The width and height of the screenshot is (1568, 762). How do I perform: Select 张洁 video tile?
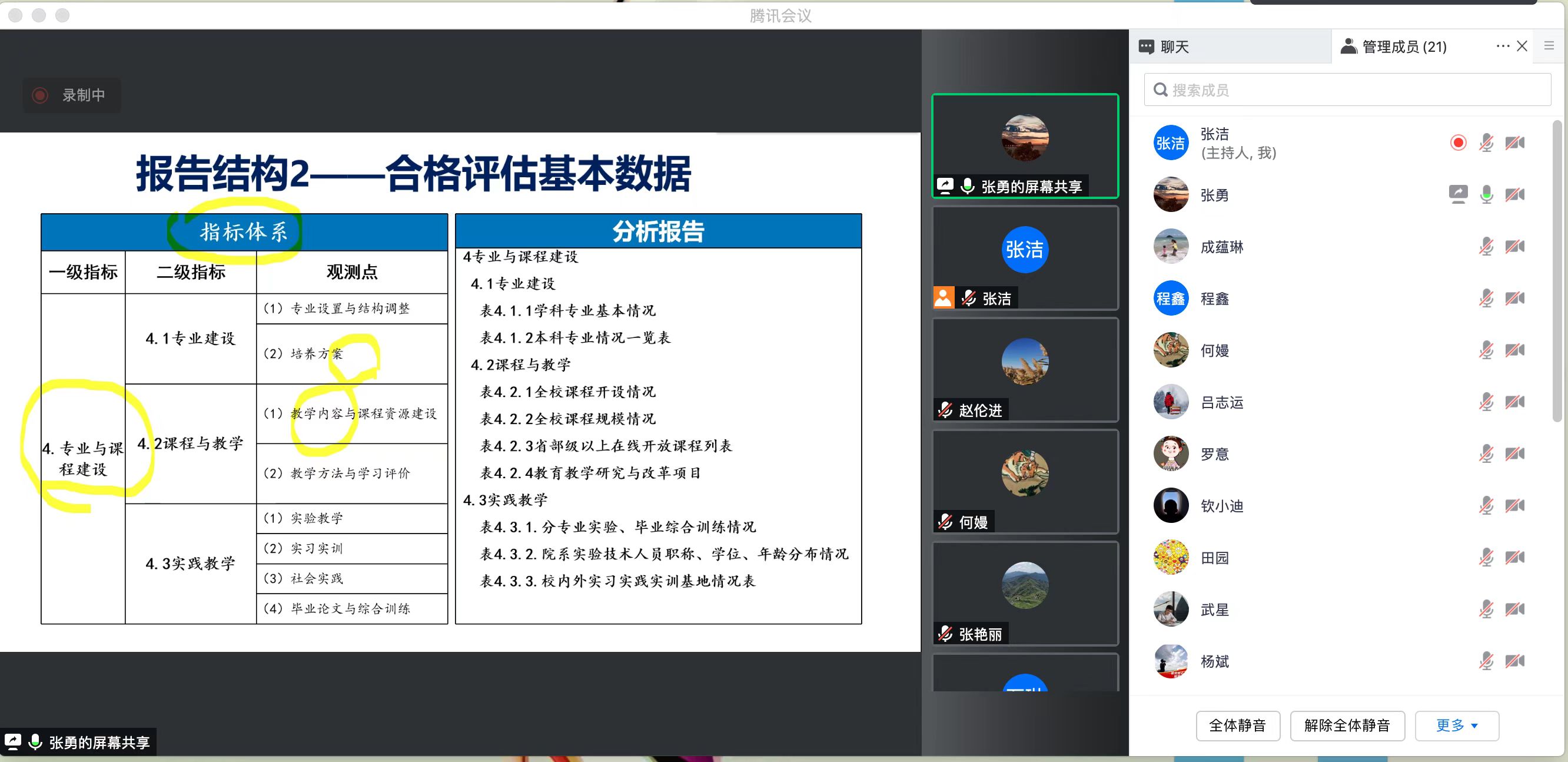pyautogui.click(x=1025, y=258)
